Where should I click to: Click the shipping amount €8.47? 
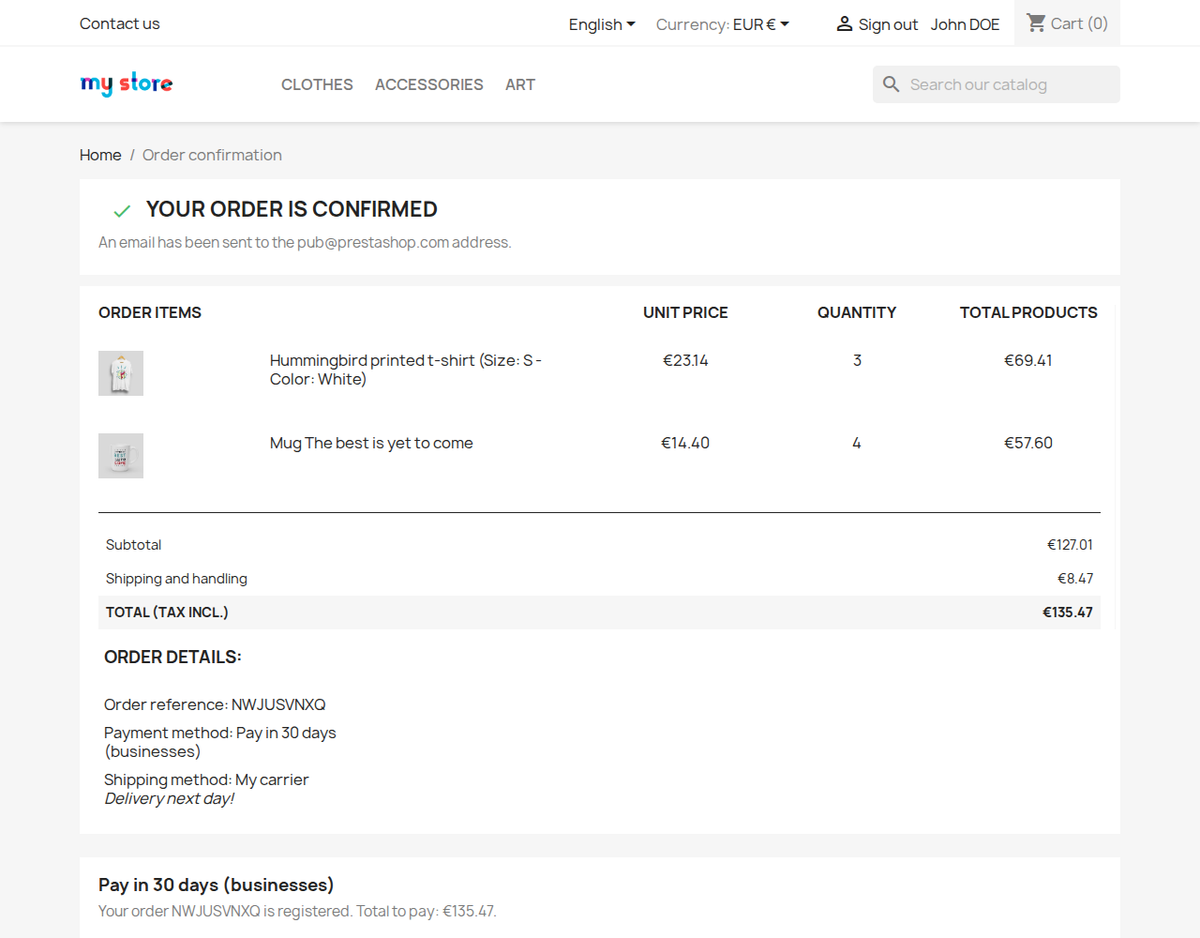tap(1075, 578)
